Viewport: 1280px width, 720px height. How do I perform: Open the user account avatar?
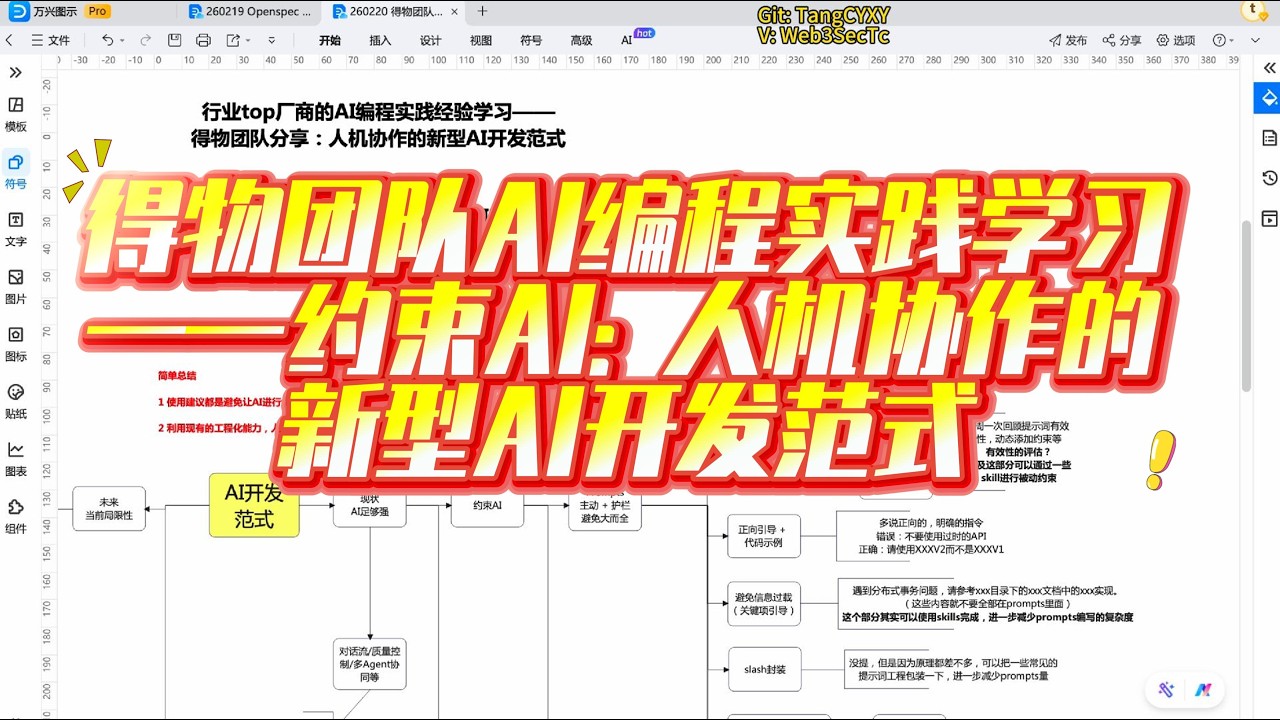click(x=1252, y=11)
